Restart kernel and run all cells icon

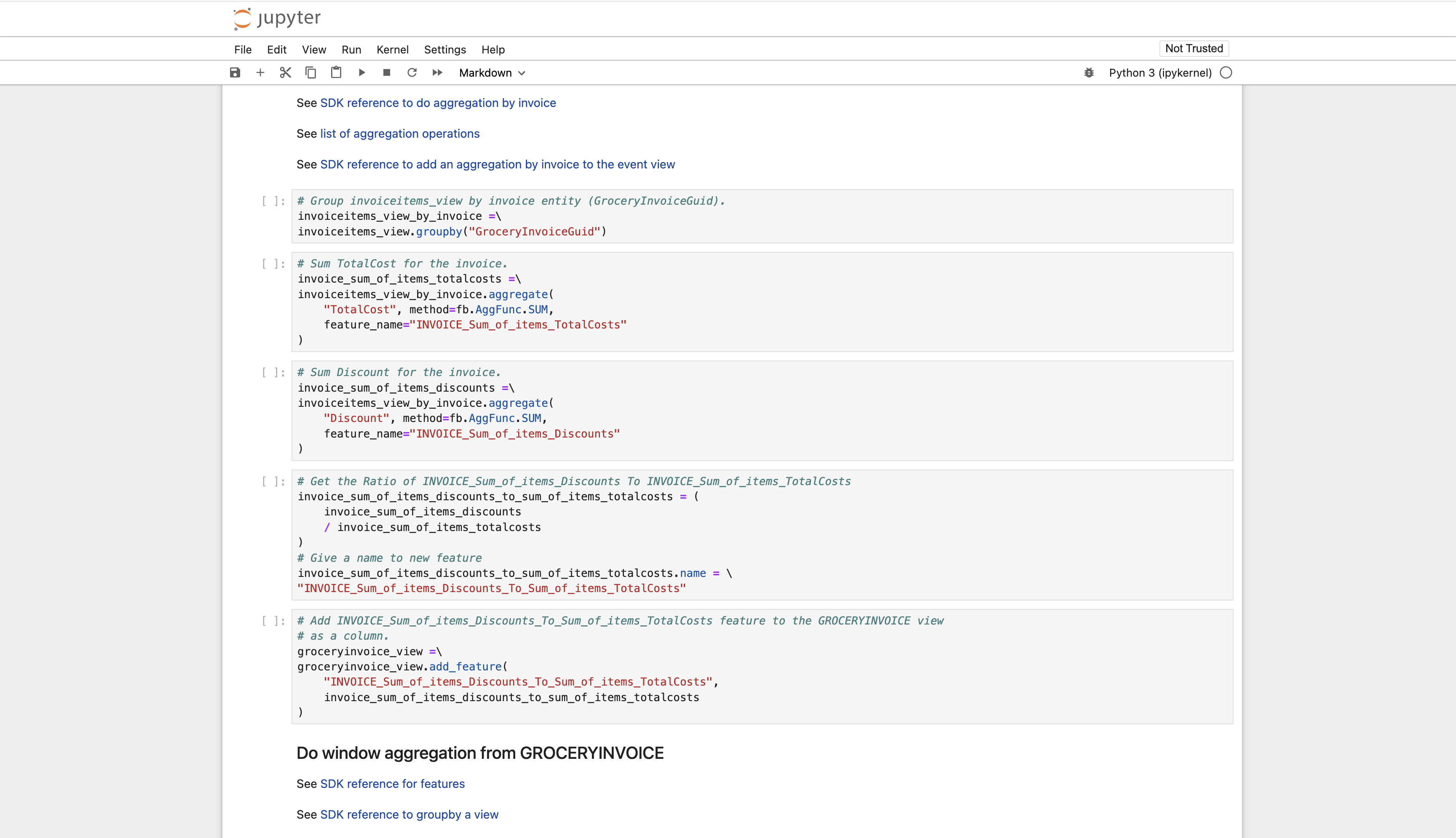coord(438,72)
